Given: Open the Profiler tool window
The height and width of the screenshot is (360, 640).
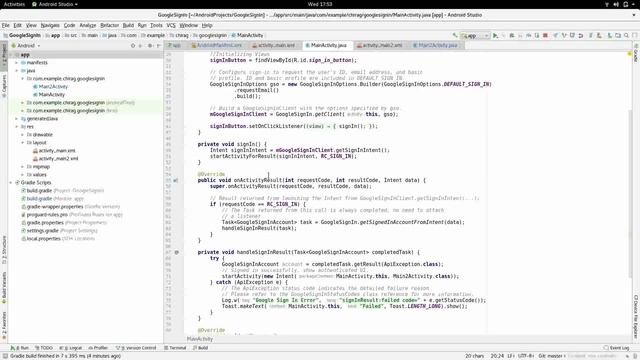Looking at the screenshot, I should (x=98, y=348).
